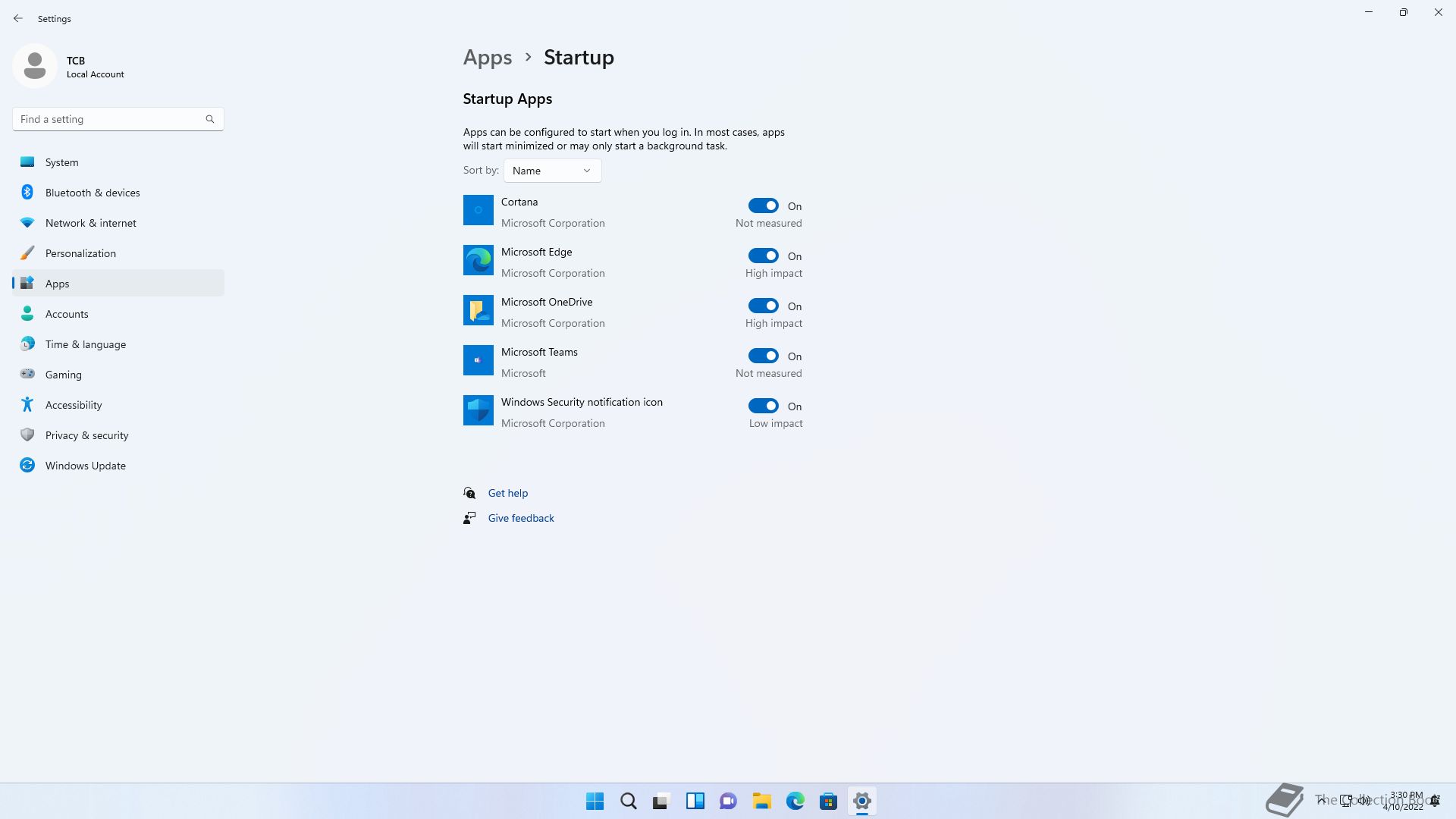Open taskbar Search
This screenshot has width=1456, height=819.
pos(629,801)
